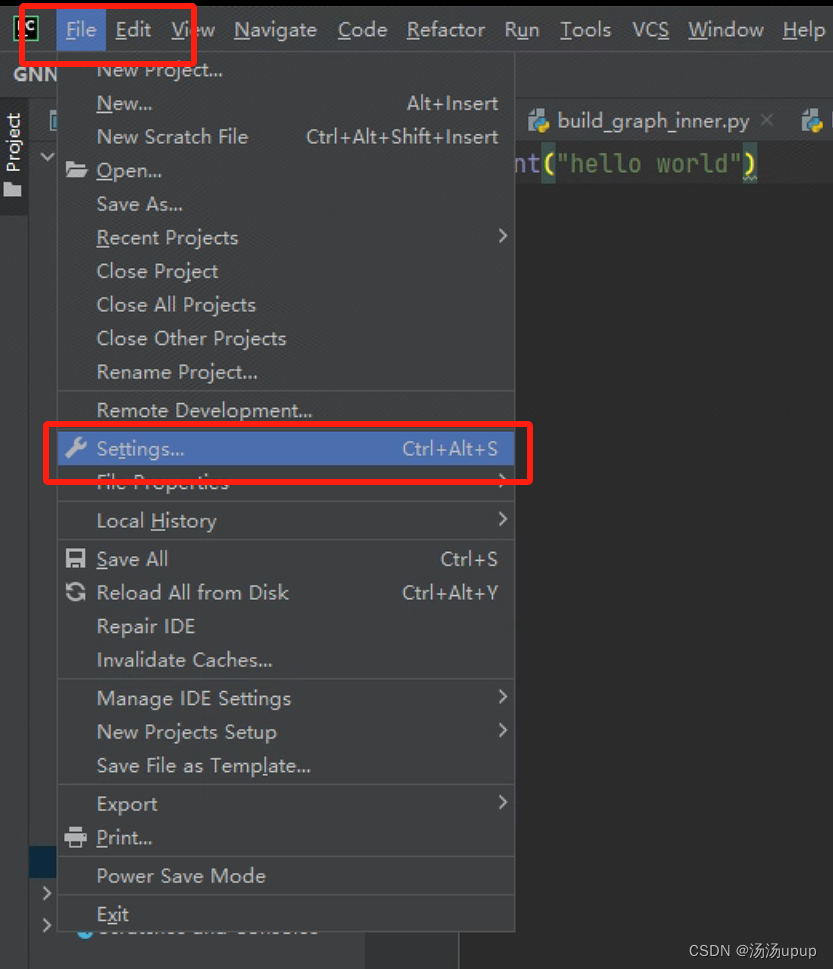Expand the Export submenu
Image resolution: width=833 pixels, height=969 pixels.
(285, 803)
